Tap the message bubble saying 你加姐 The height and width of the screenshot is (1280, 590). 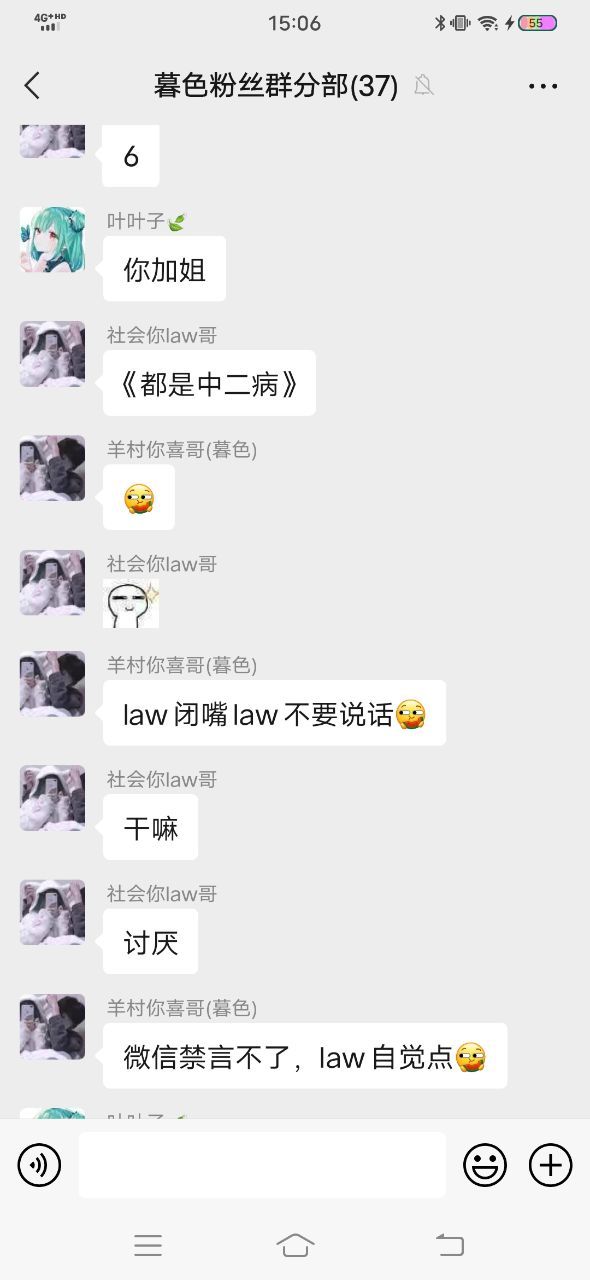164,269
